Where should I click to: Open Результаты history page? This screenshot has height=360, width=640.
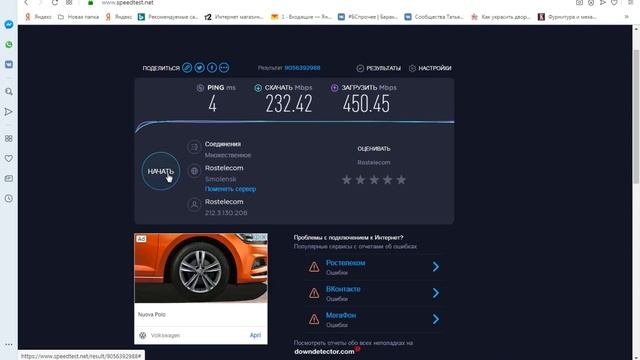point(379,68)
